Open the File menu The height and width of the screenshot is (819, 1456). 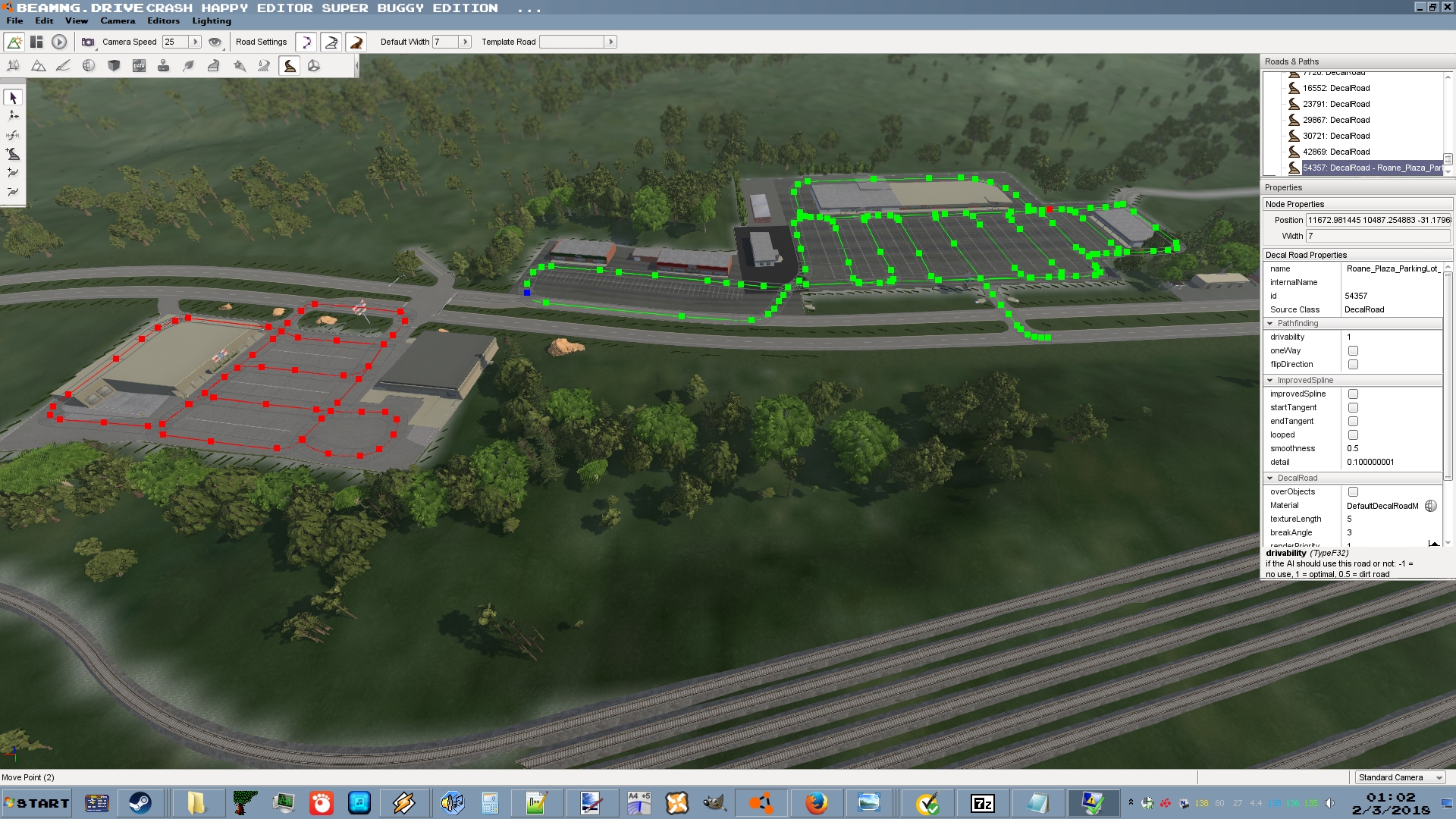click(14, 20)
